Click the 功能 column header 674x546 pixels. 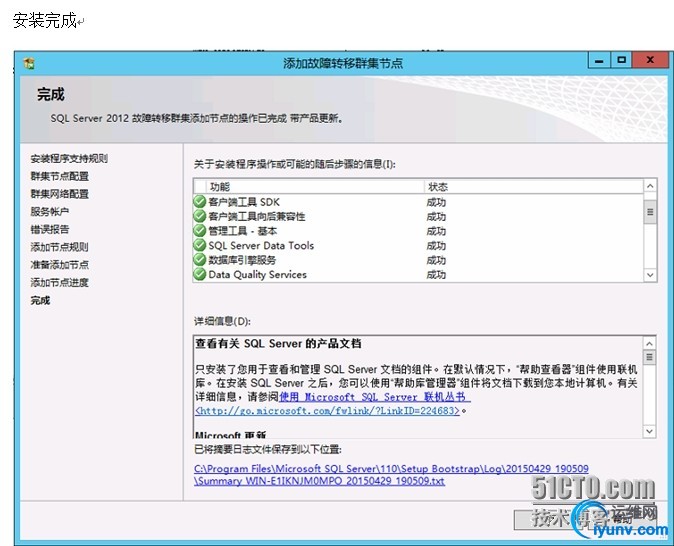click(x=316, y=187)
